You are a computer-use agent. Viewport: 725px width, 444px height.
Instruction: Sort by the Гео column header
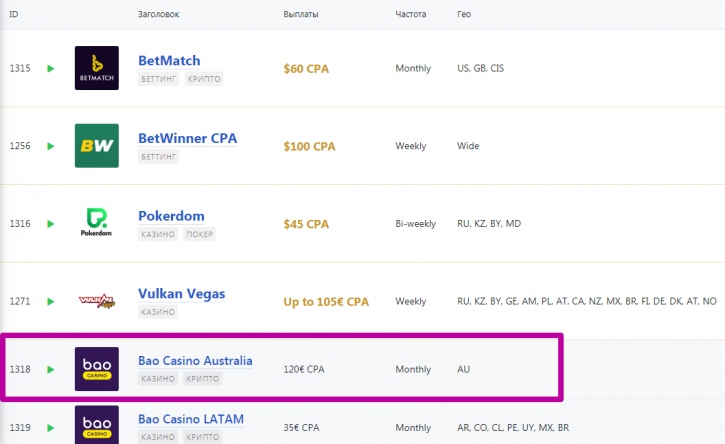pyautogui.click(x=464, y=14)
